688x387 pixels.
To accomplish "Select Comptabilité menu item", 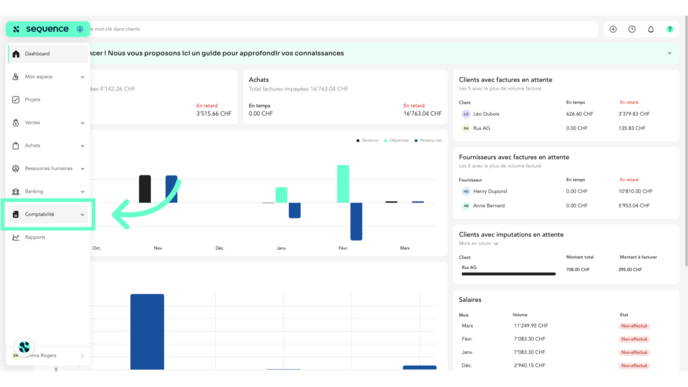I will point(48,214).
